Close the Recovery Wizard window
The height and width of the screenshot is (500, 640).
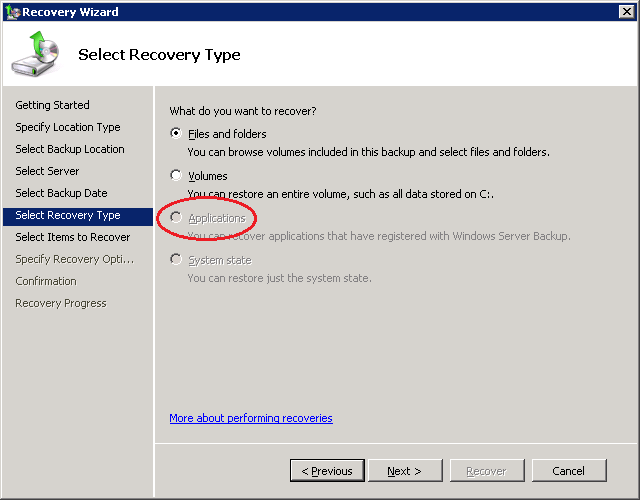626,12
